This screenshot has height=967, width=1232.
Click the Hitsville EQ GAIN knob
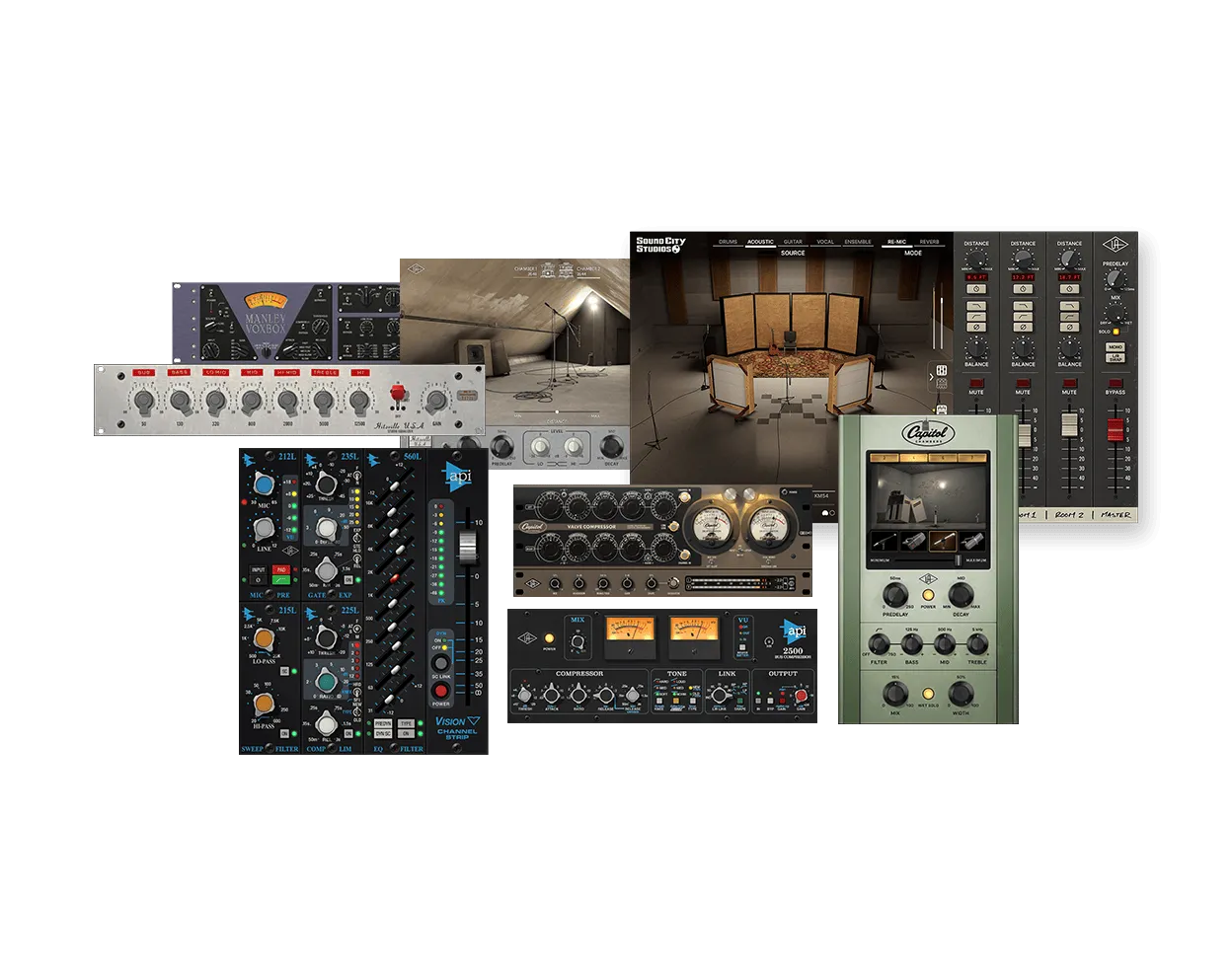pos(435,401)
